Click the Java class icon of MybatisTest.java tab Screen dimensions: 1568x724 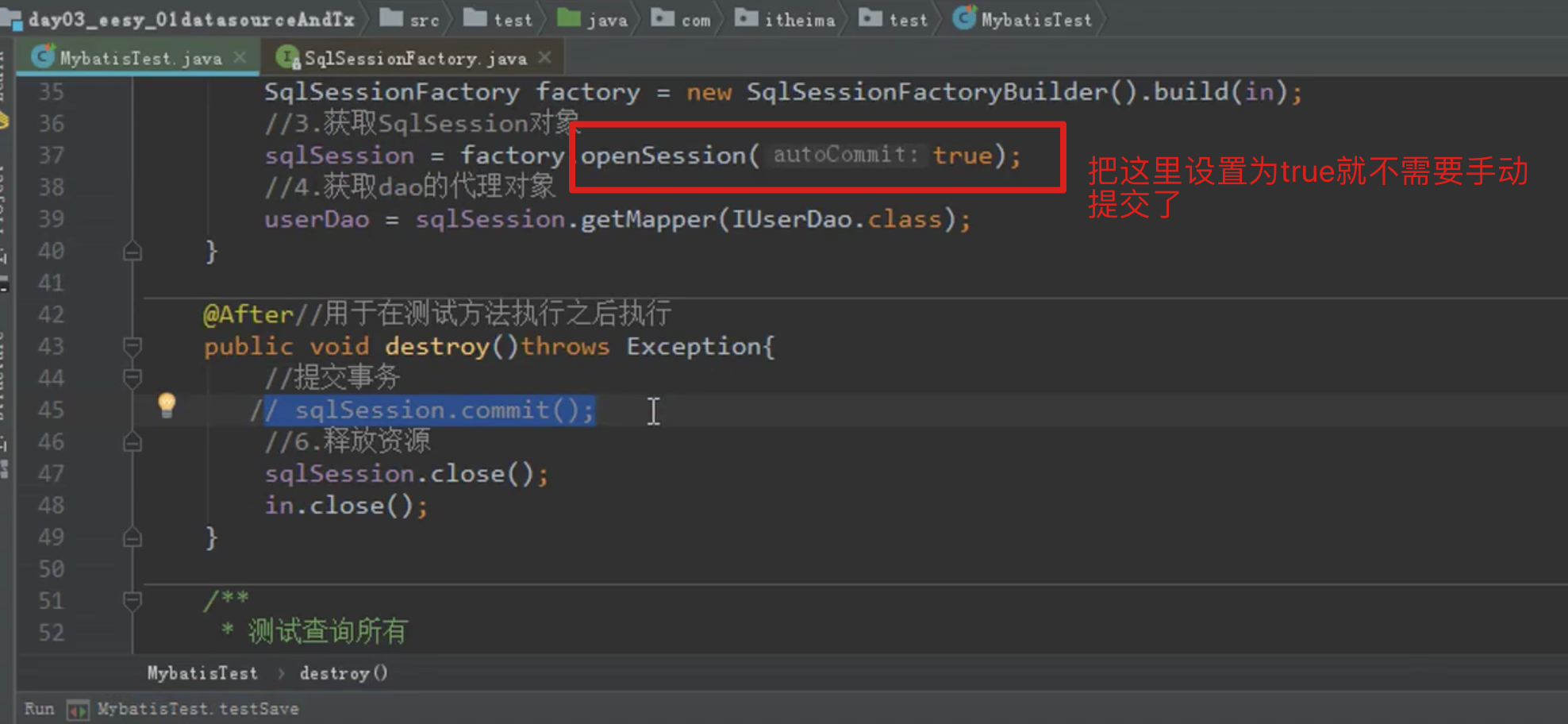tap(43, 57)
